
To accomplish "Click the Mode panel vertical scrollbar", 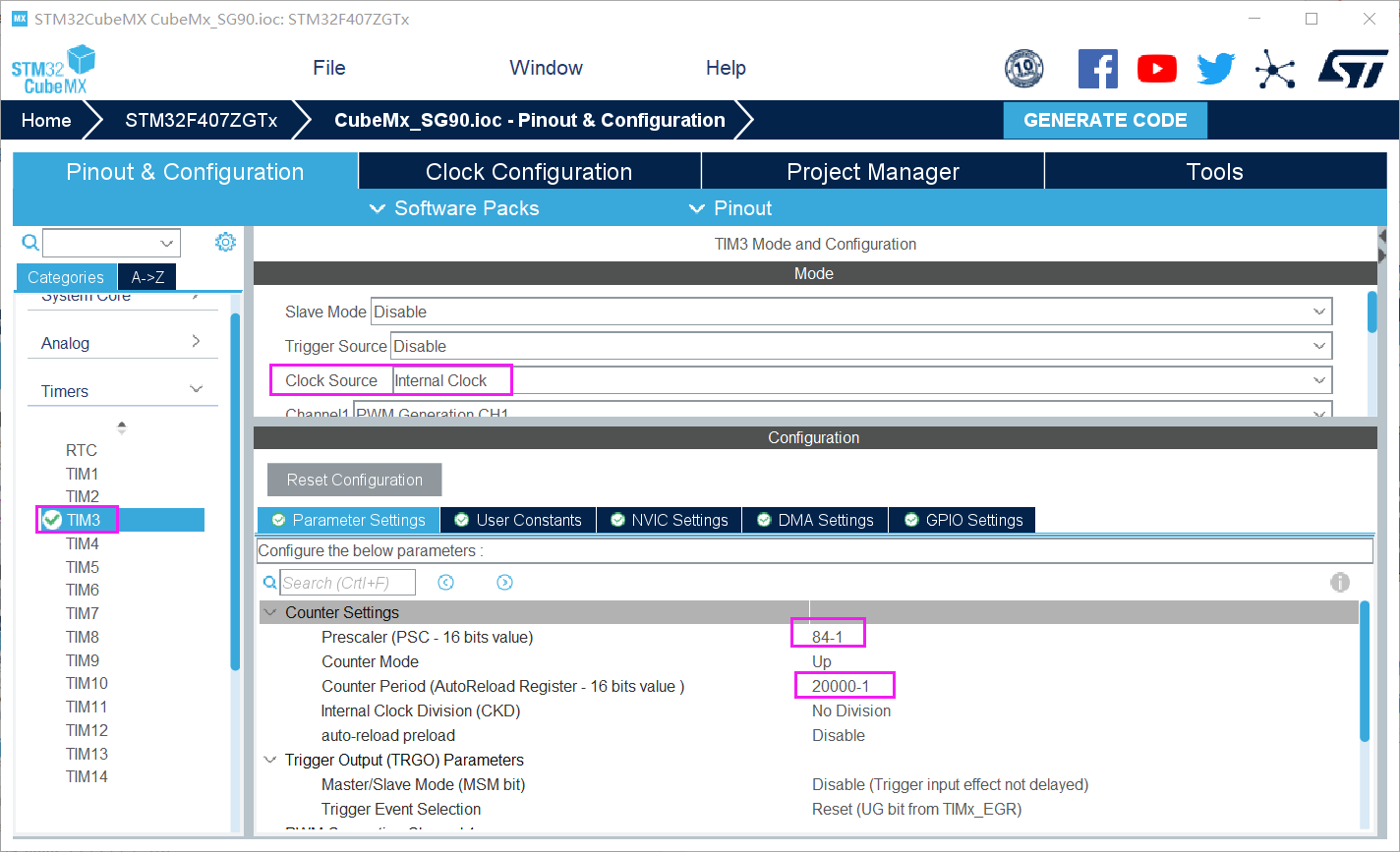I will pos(1372,312).
